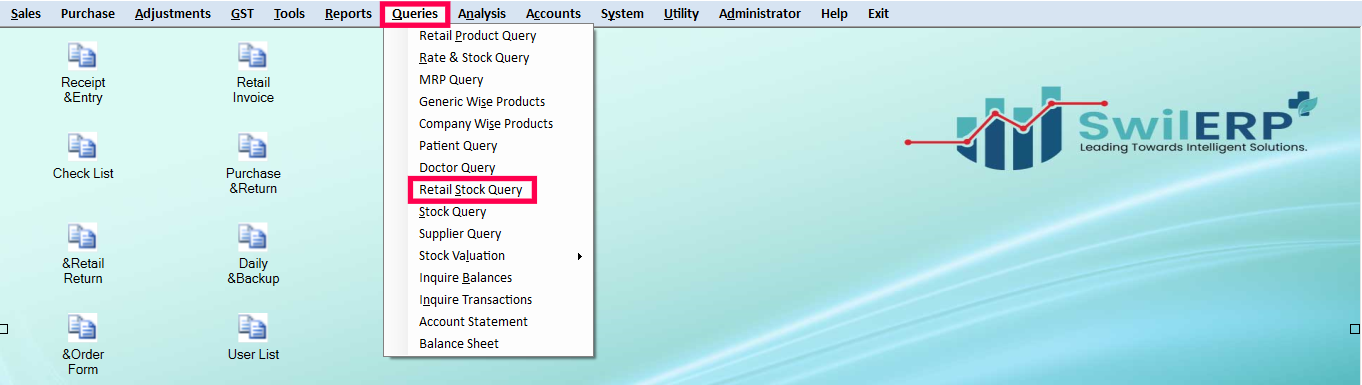1362x385 pixels.
Task: Open Balance Sheet
Action: point(489,344)
